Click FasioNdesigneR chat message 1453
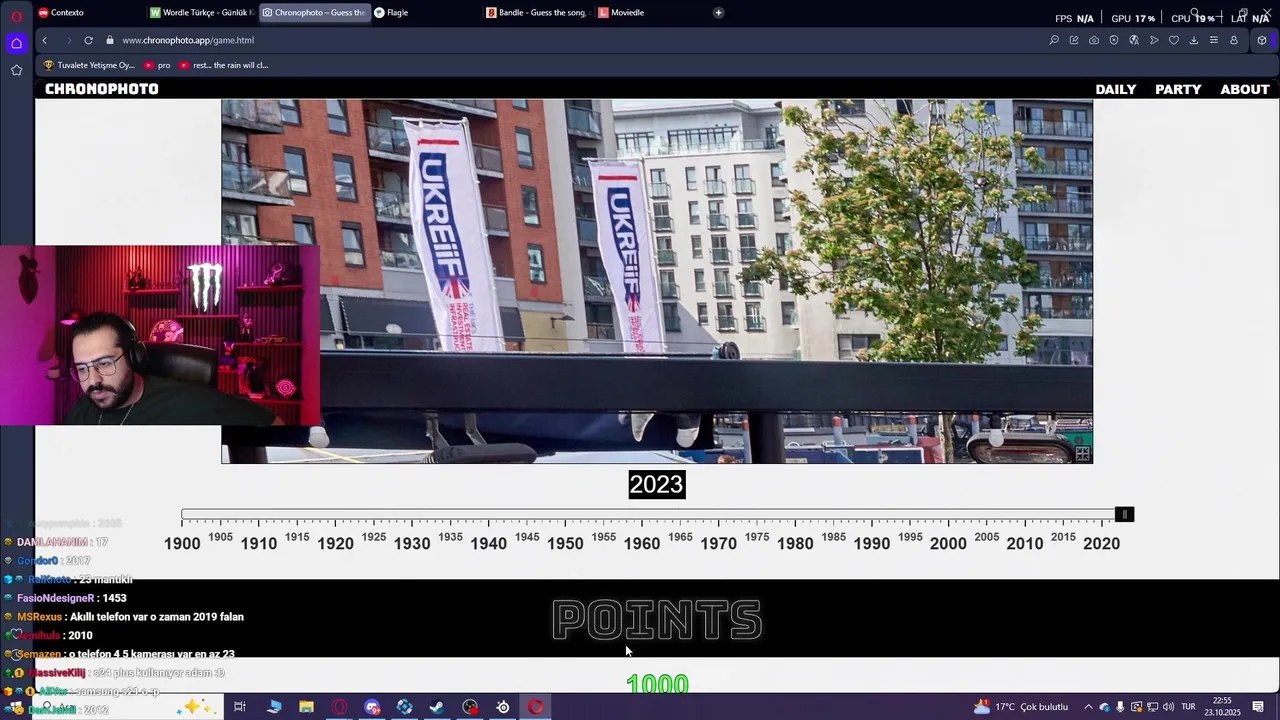This screenshot has width=1280, height=720. point(72,598)
